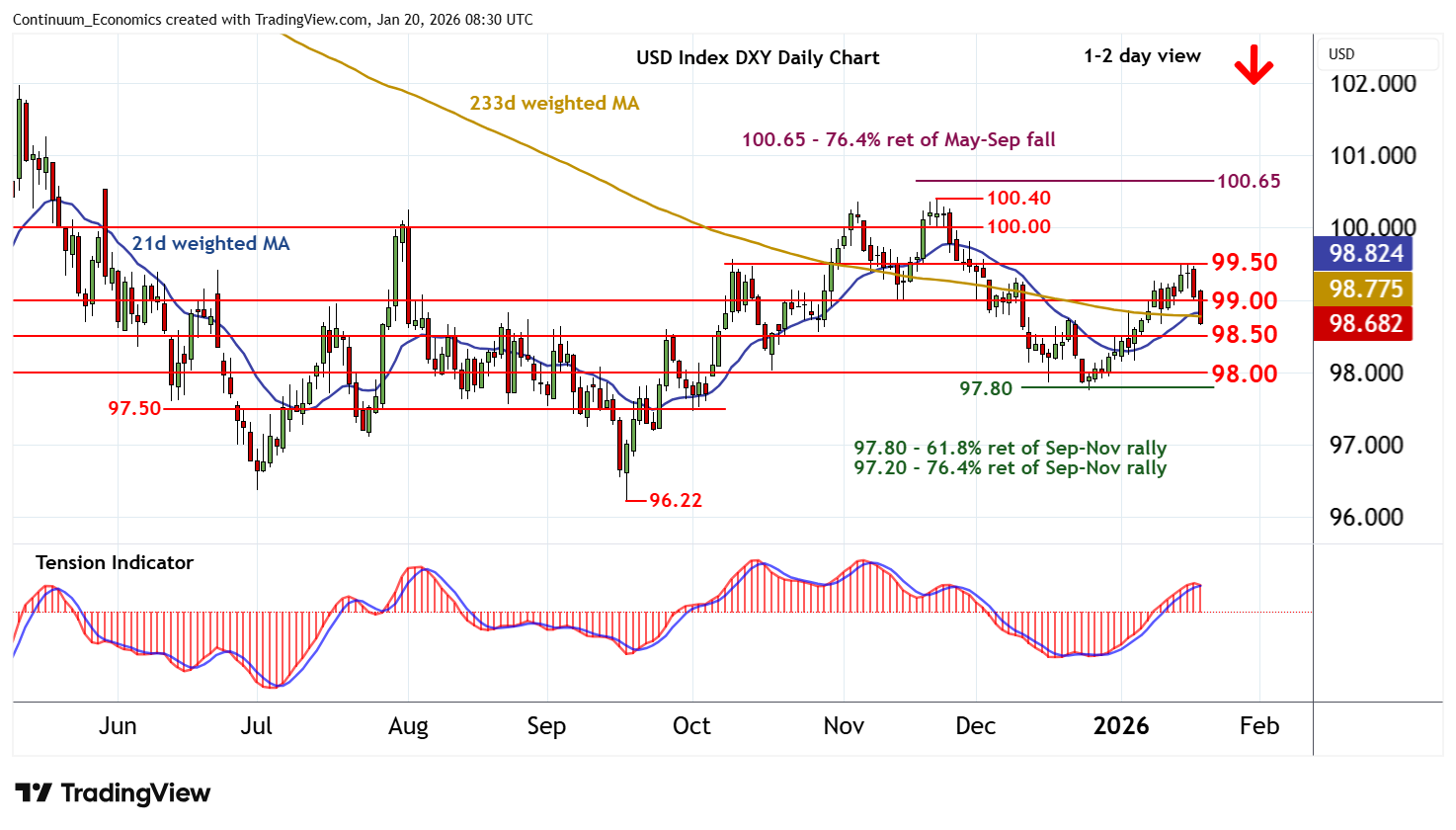Select the gold 98.775 price tag
Image resolution: width=1456 pixels, height=830 pixels.
1365,289
